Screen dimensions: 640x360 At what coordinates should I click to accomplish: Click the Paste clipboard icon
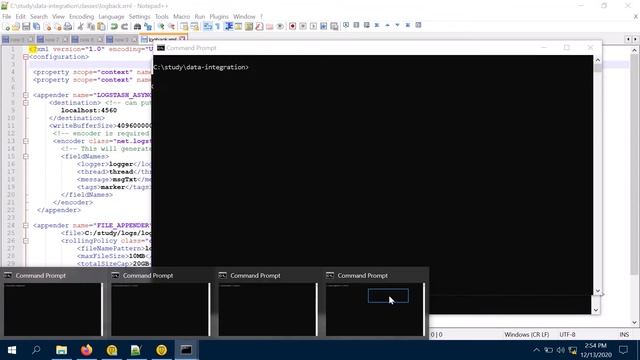101,27
